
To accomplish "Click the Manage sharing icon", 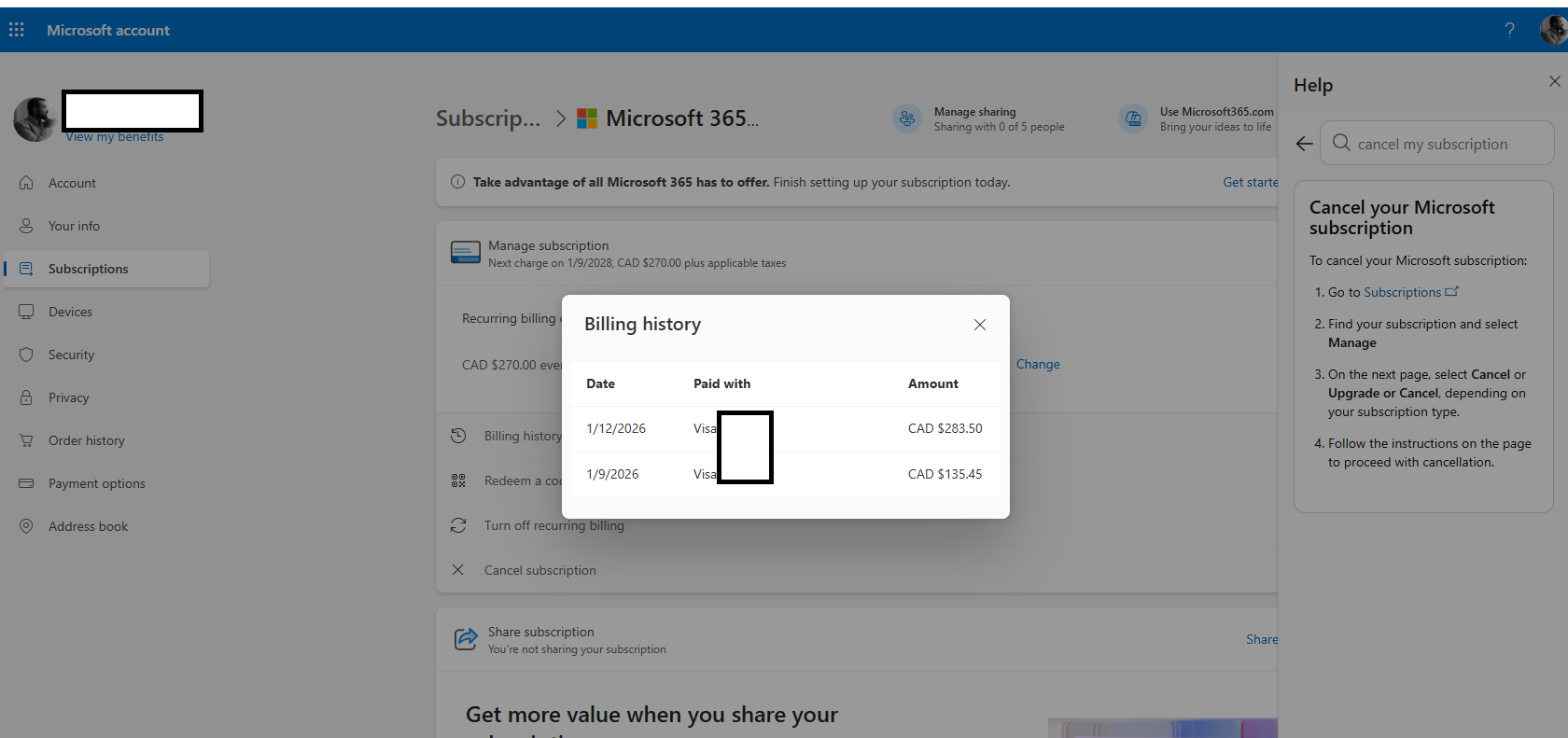I will coord(907,118).
